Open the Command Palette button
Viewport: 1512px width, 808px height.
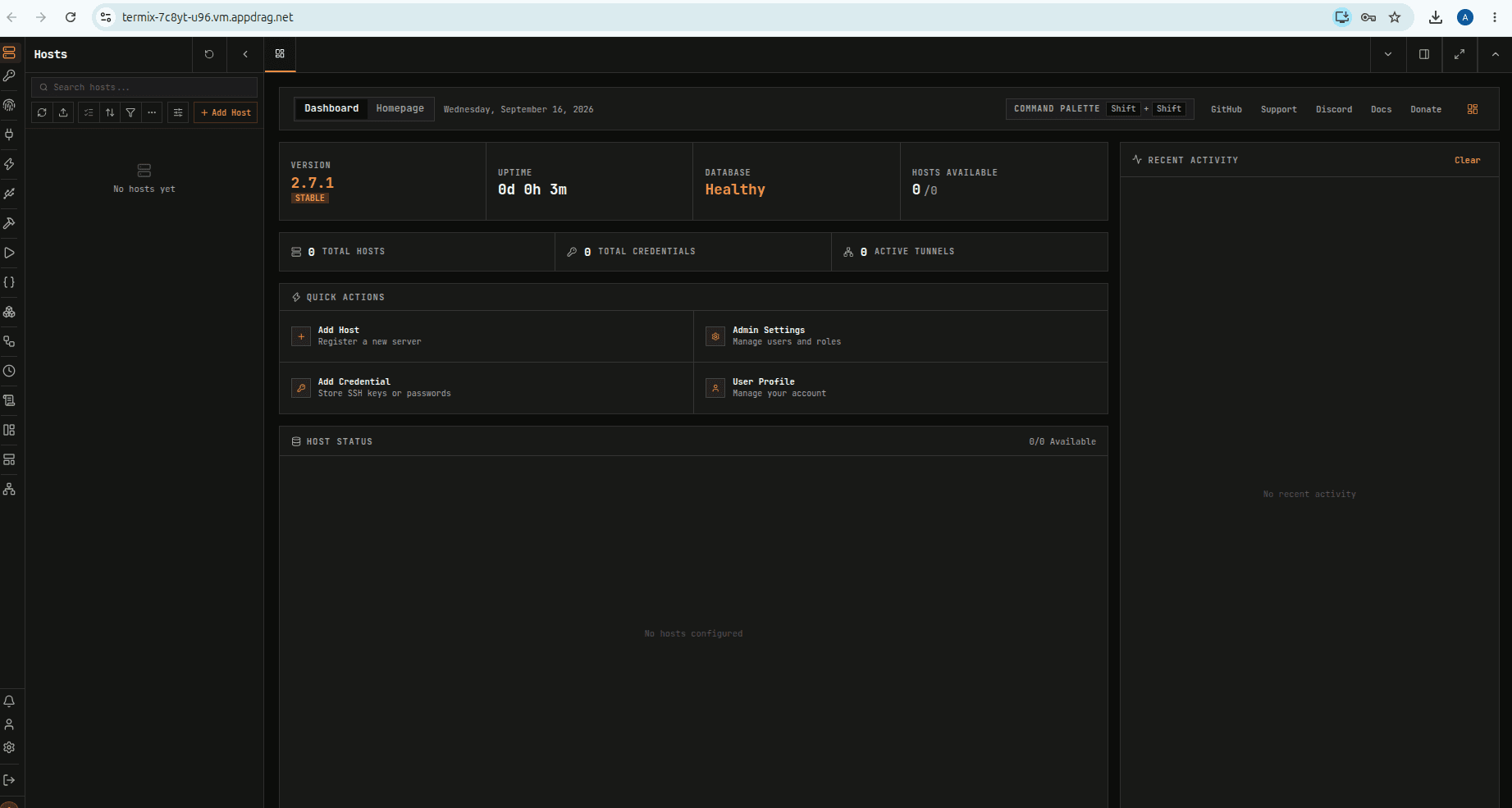1099,109
